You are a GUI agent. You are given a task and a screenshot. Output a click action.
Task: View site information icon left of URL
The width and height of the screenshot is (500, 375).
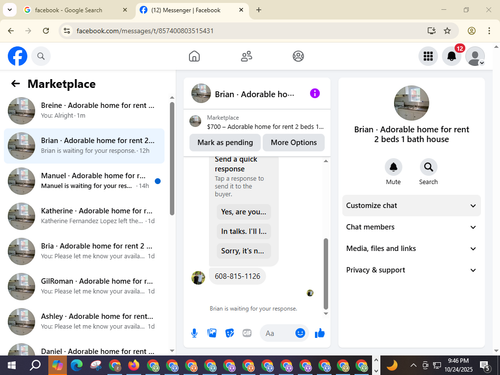click(x=67, y=31)
